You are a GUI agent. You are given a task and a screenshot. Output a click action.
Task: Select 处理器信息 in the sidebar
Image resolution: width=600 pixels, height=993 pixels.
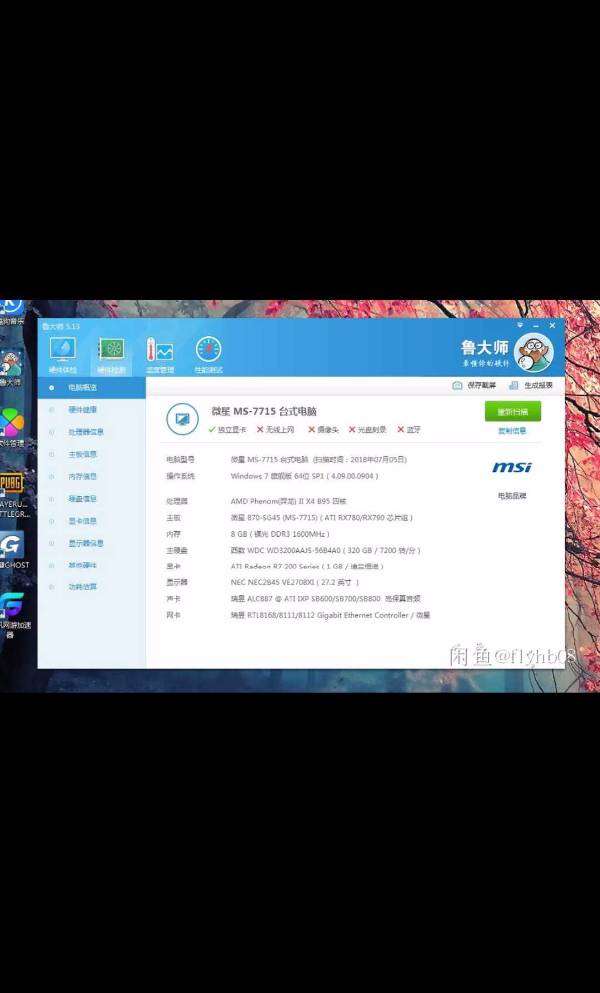tap(91, 432)
